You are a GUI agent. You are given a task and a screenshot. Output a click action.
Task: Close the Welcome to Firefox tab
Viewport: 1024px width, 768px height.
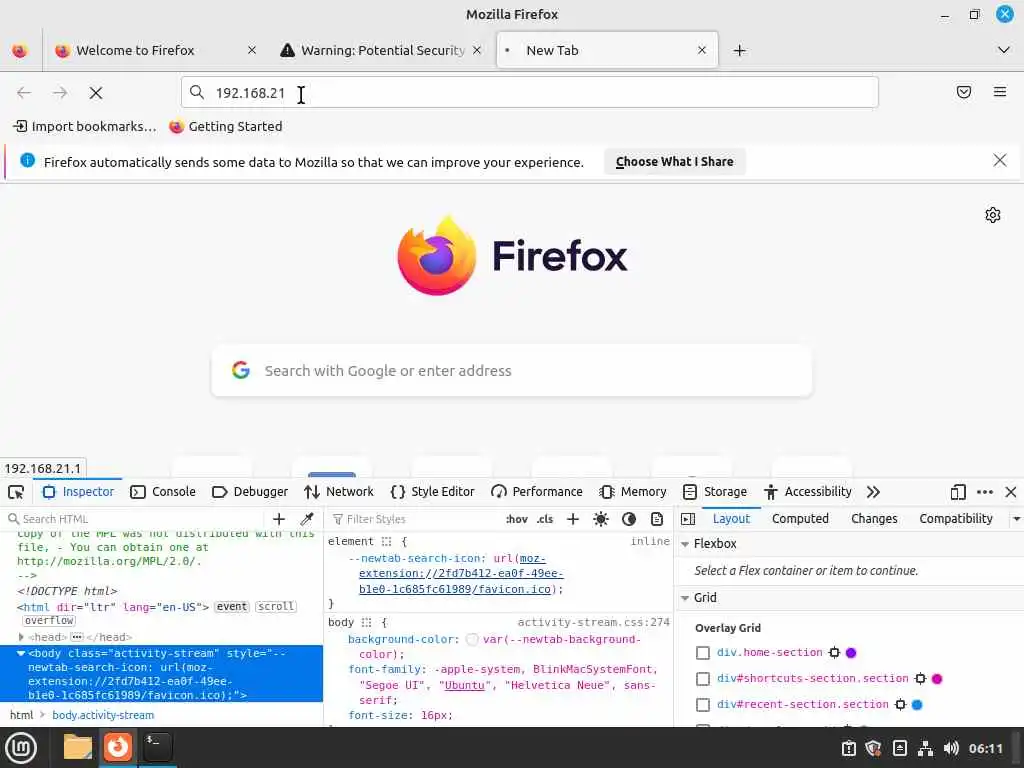(x=251, y=50)
